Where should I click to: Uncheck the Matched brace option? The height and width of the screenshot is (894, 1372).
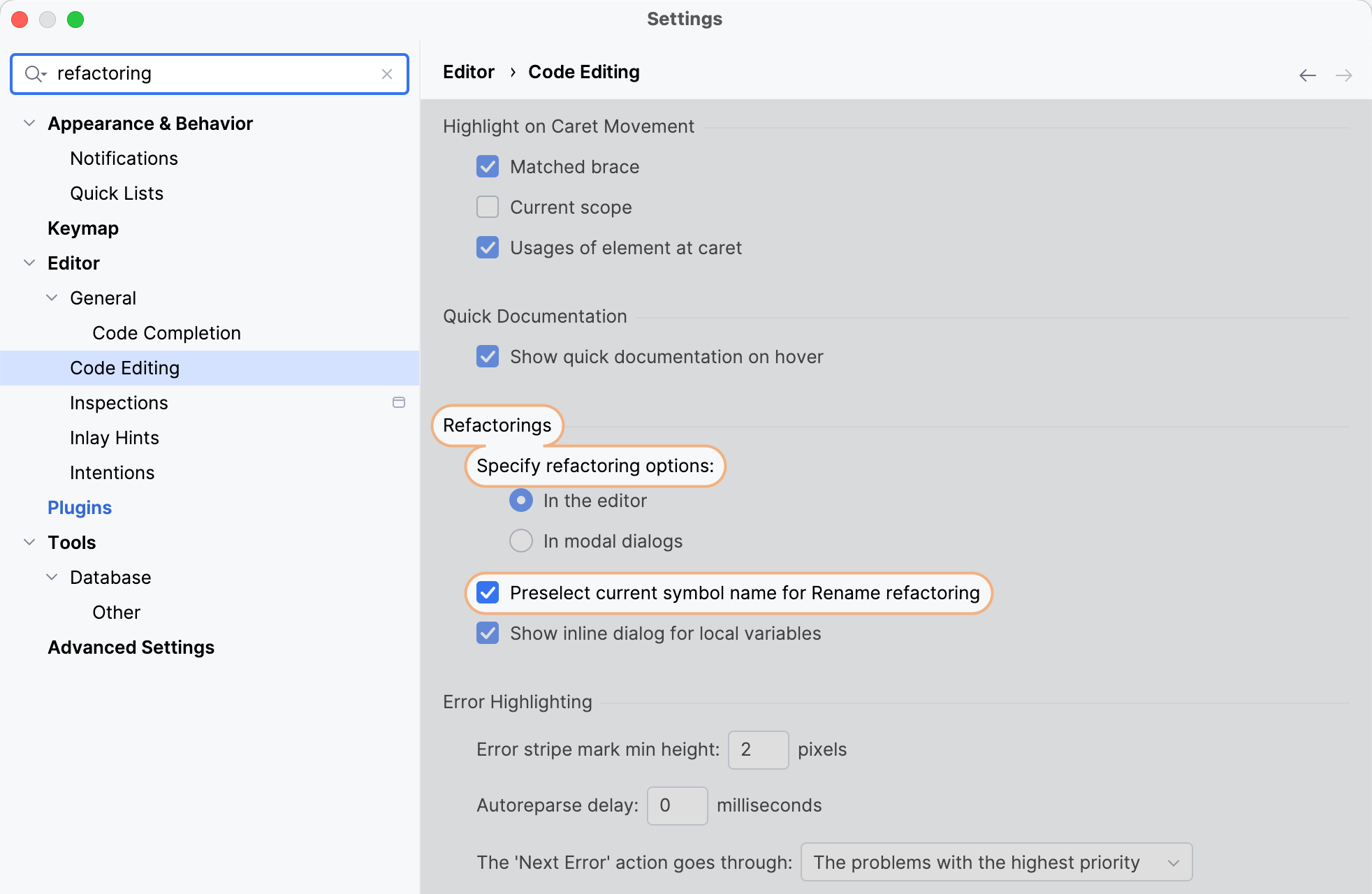(x=487, y=166)
